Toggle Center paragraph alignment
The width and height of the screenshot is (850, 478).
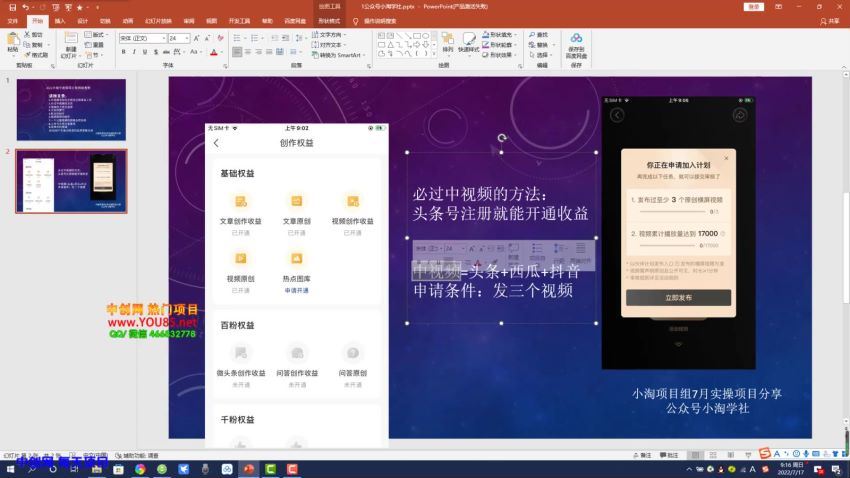point(248,52)
